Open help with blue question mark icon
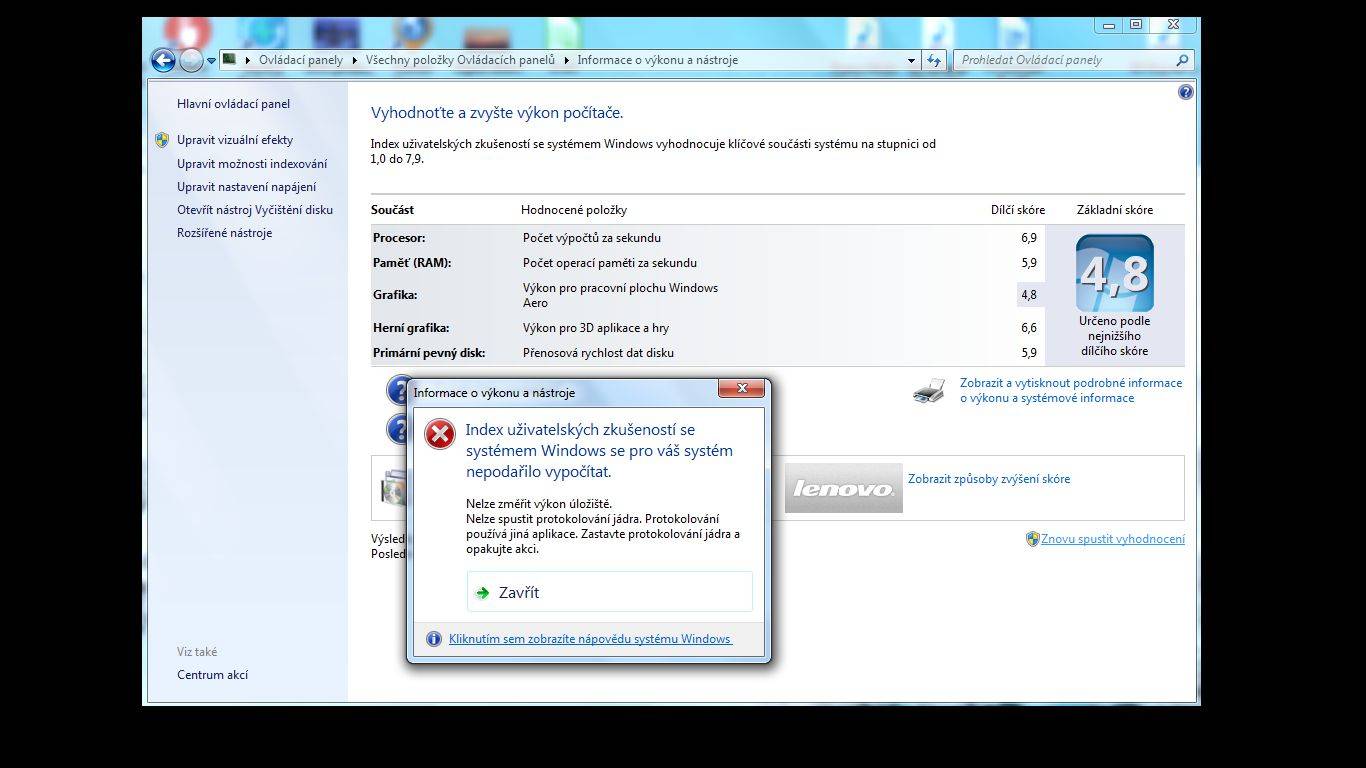 pyautogui.click(x=1186, y=92)
